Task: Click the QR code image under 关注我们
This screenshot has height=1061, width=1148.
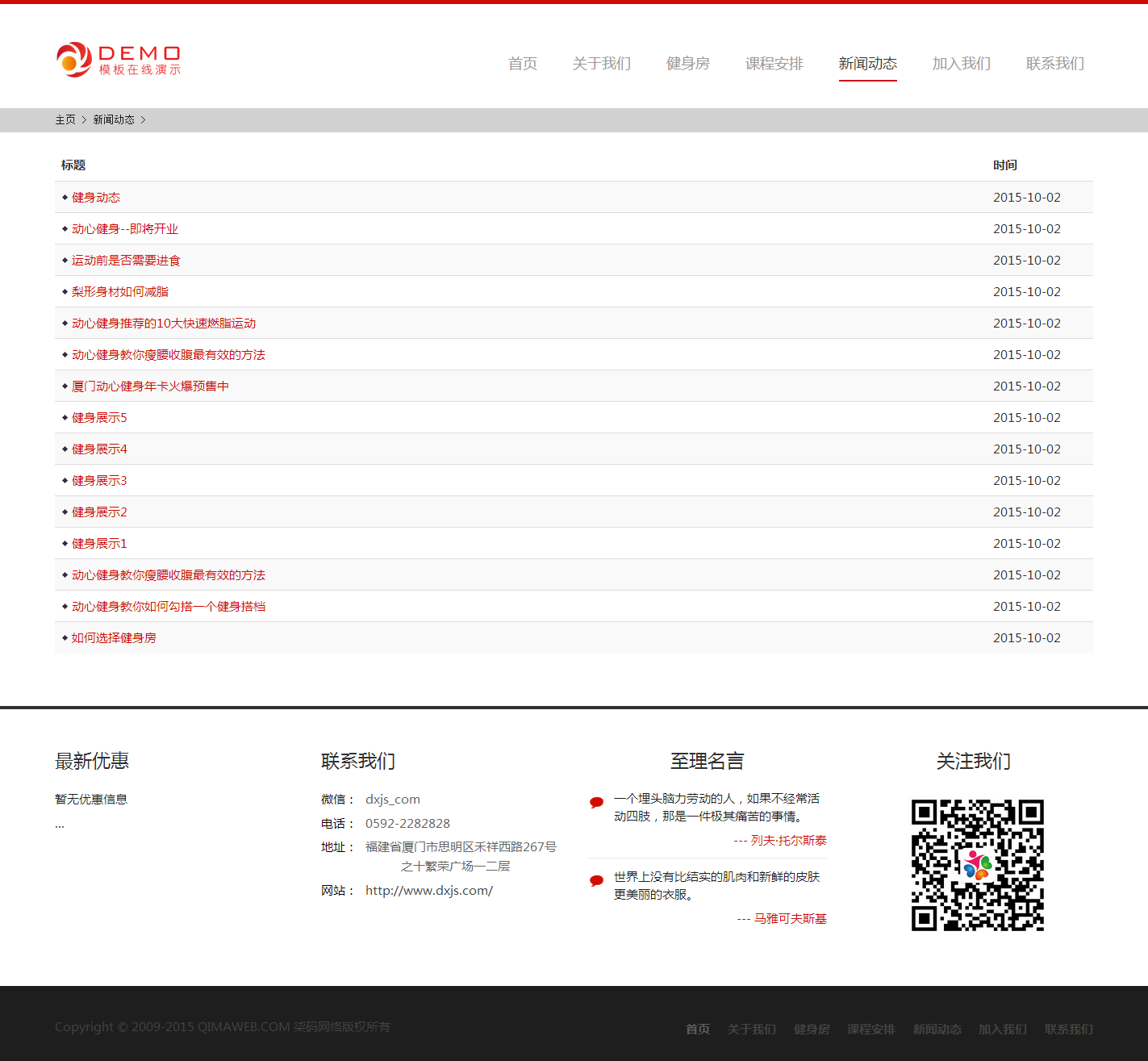Action: 977,865
